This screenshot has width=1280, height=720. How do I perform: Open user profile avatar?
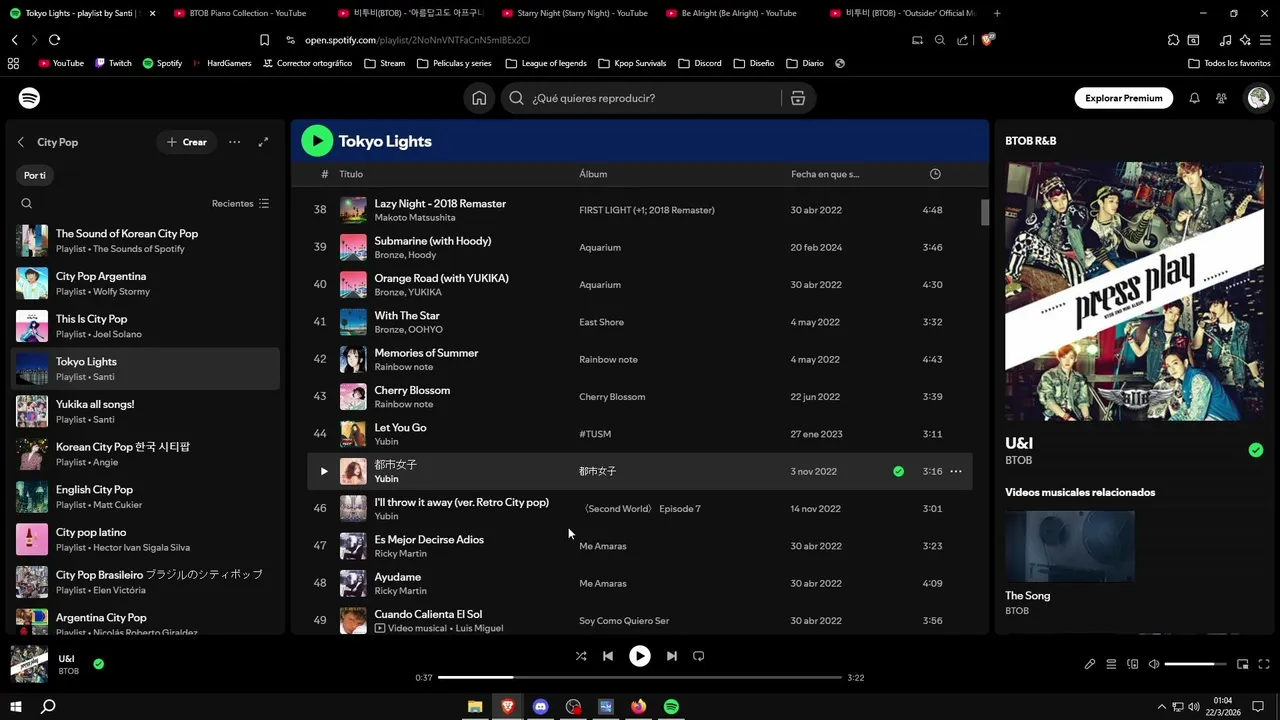[1258, 98]
